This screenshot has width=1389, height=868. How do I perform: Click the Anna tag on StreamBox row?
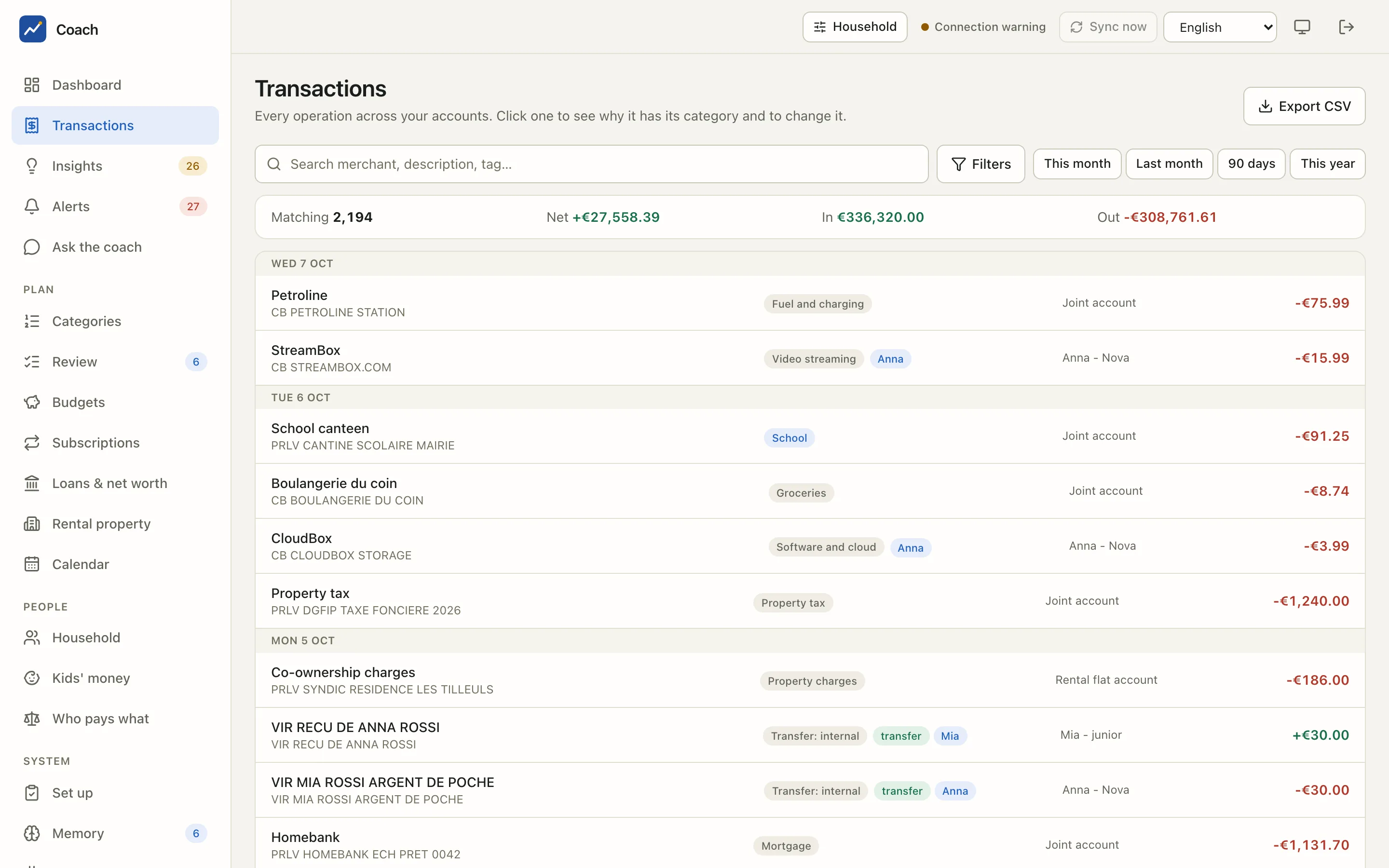tap(890, 359)
